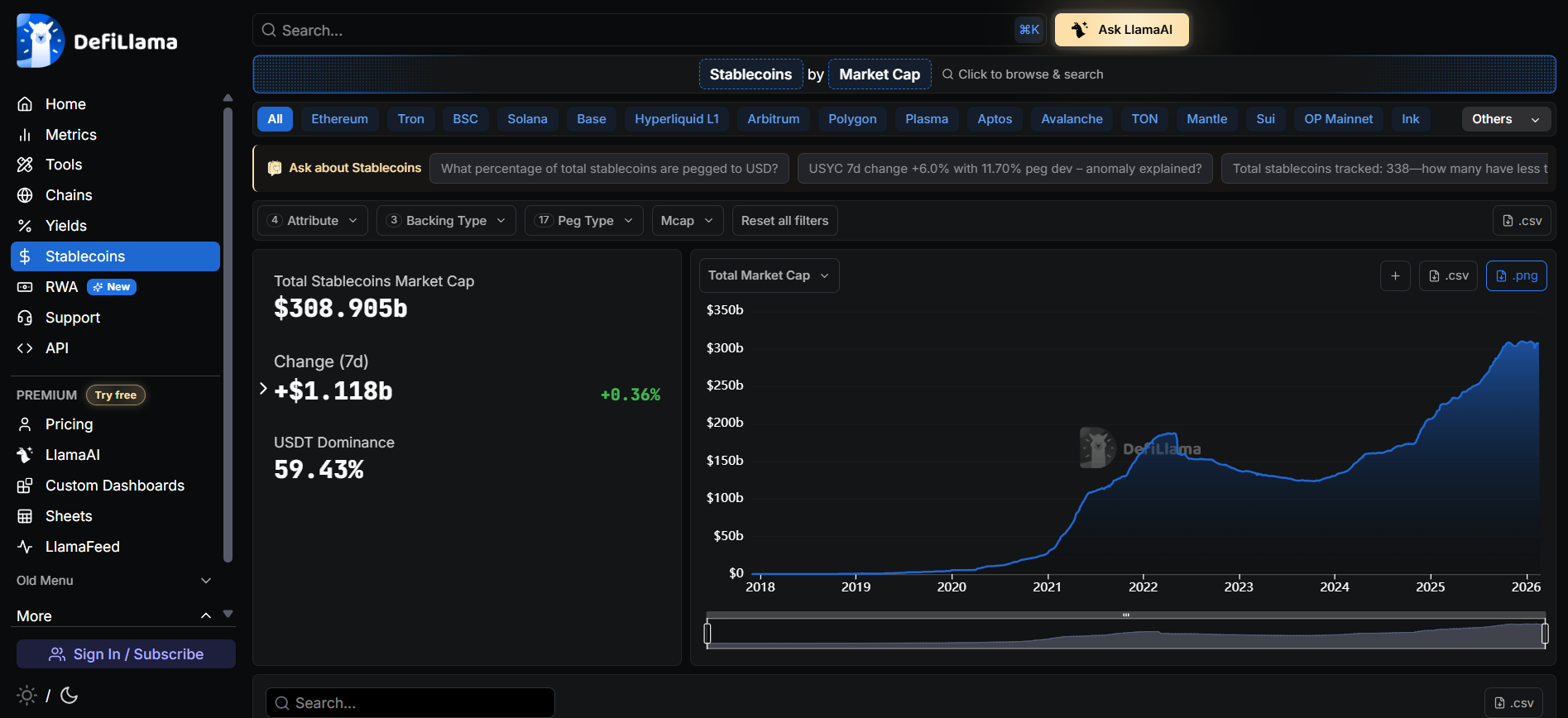The height and width of the screenshot is (718, 1568).
Task: Click the DefiLlama logo
Action: [97, 41]
